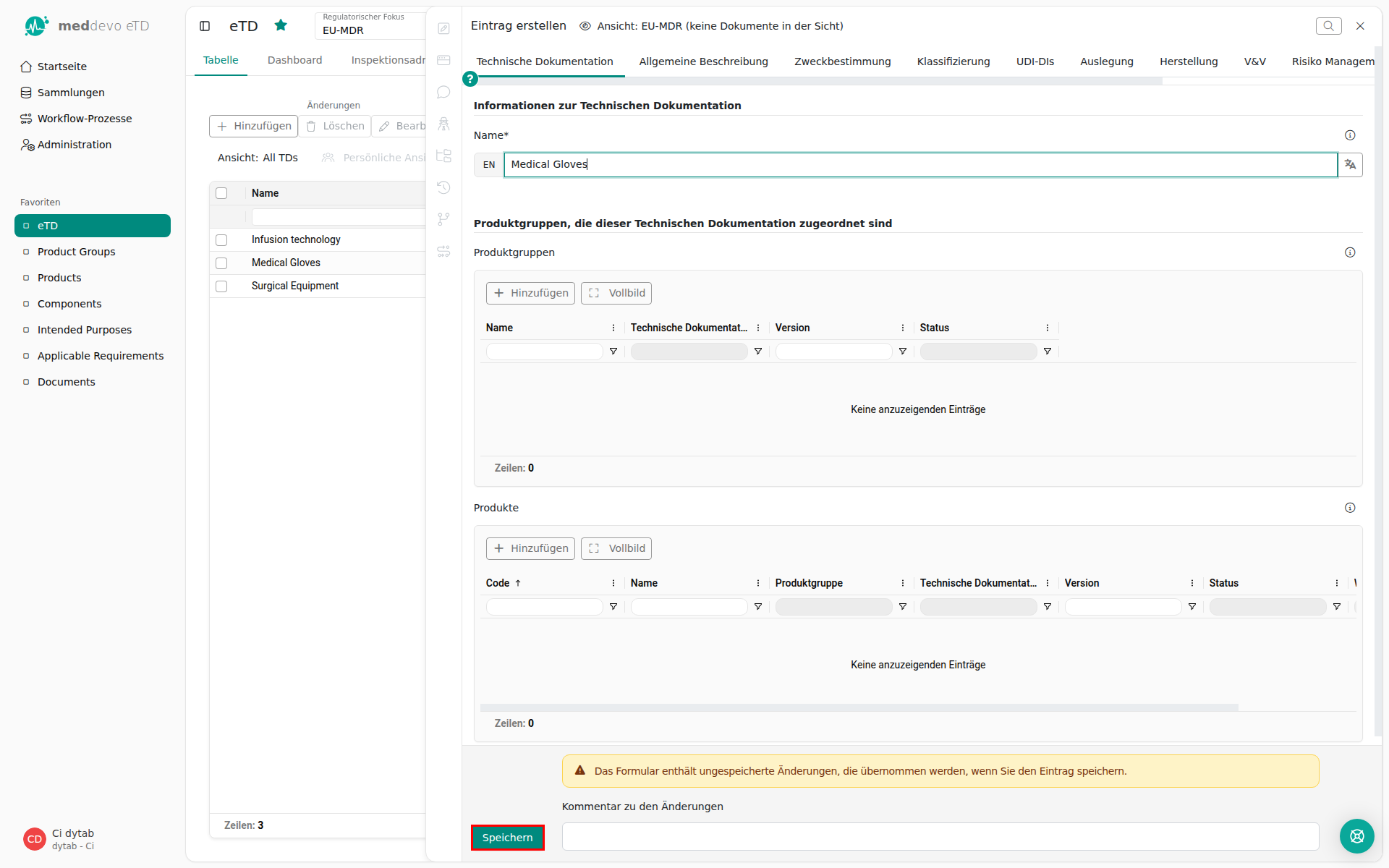Open the comments speech bubble icon
The image size is (1389, 868).
point(443,92)
